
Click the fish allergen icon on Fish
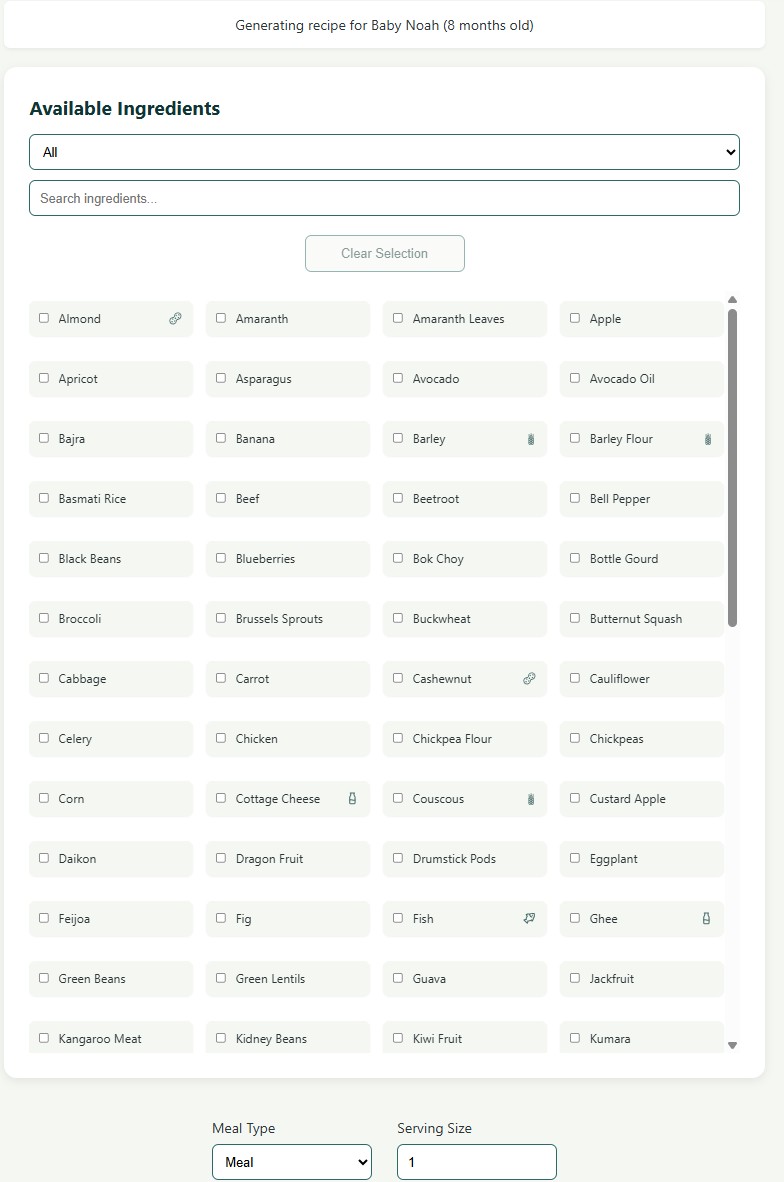(529, 918)
